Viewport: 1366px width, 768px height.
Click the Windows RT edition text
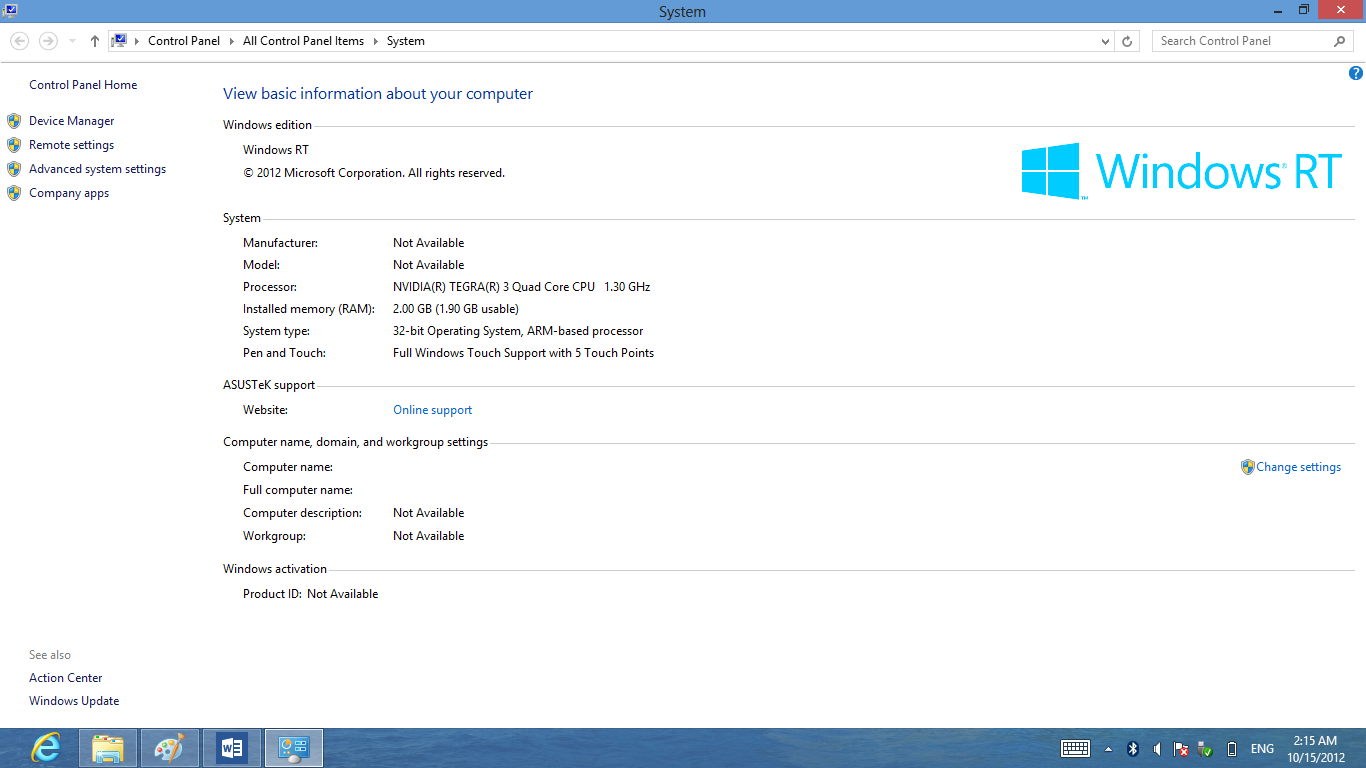point(276,150)
